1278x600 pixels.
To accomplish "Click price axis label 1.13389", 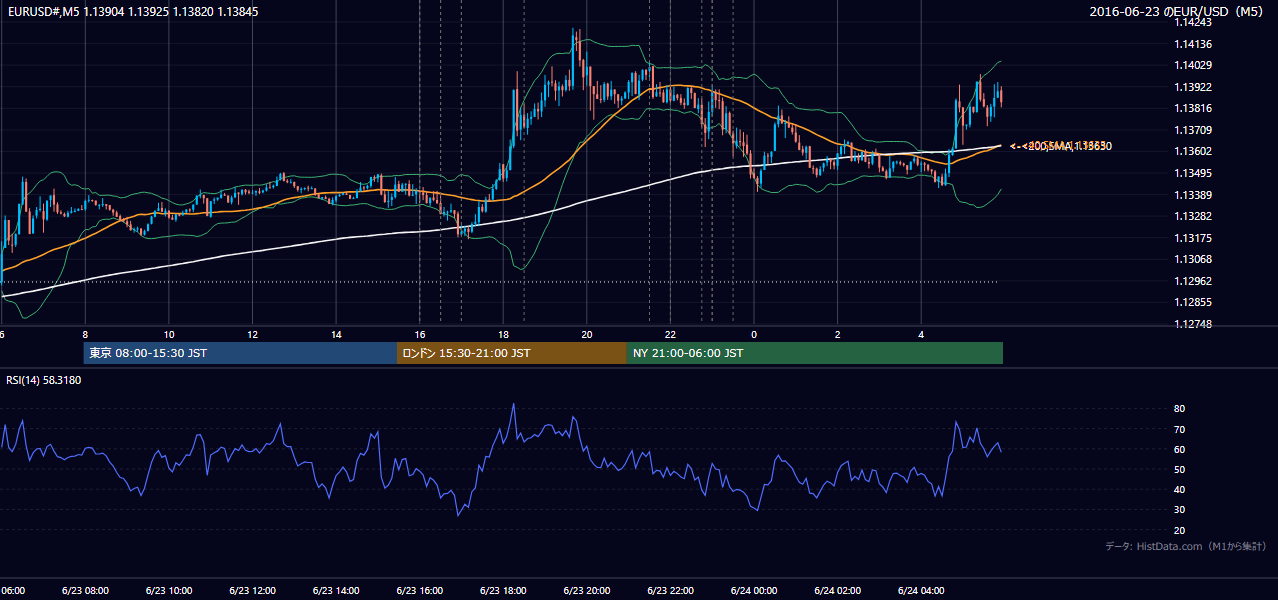I will (x=1194, y=195).
